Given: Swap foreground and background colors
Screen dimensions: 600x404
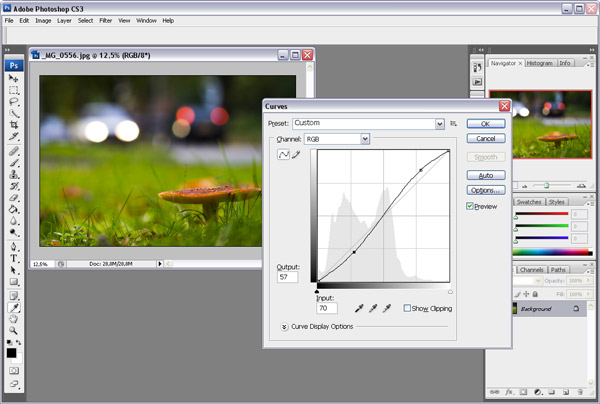Looking at the screenshot, I should point(19,342).
